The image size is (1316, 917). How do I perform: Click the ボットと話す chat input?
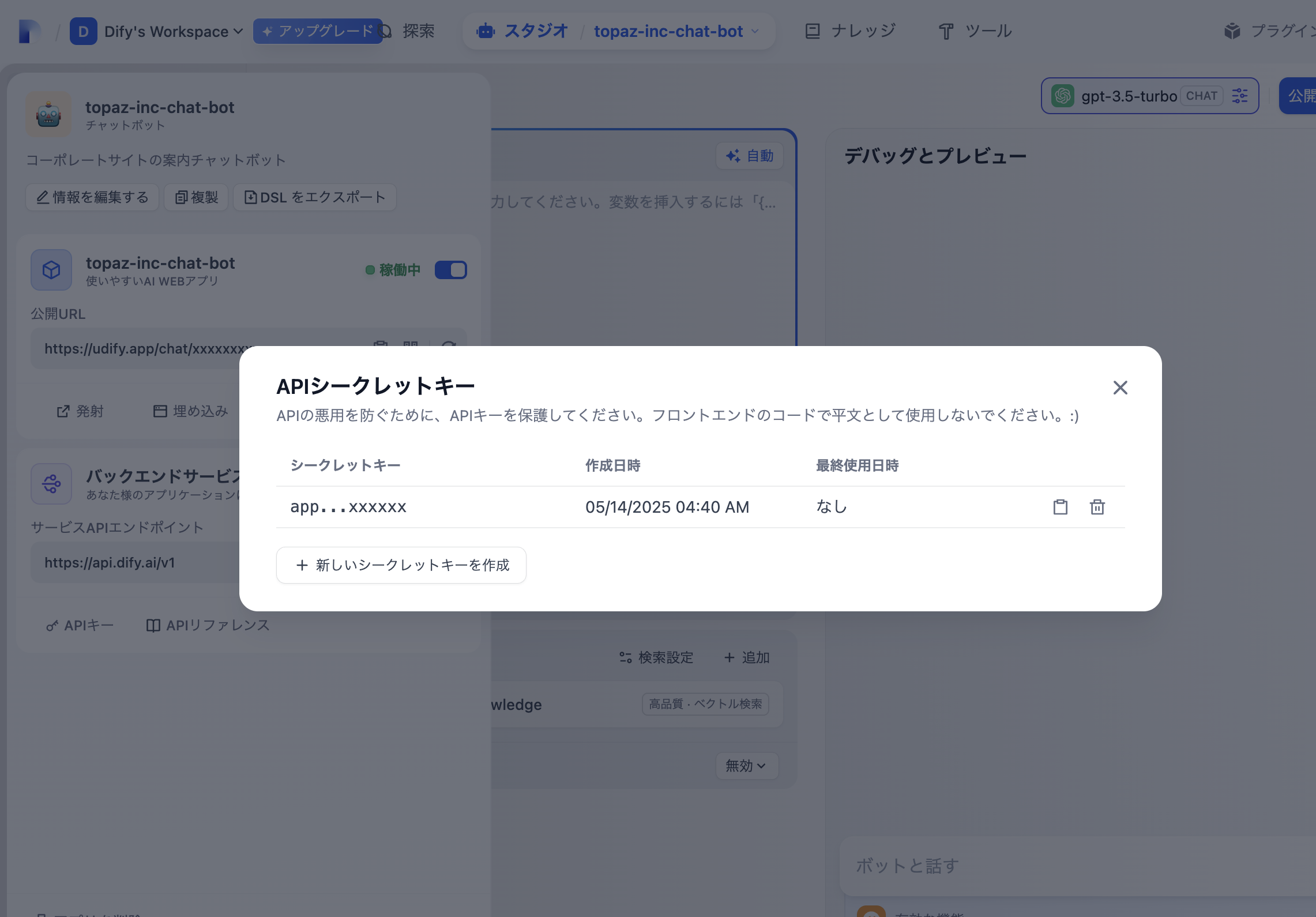pyautogui.click(x=1077, y=866)
